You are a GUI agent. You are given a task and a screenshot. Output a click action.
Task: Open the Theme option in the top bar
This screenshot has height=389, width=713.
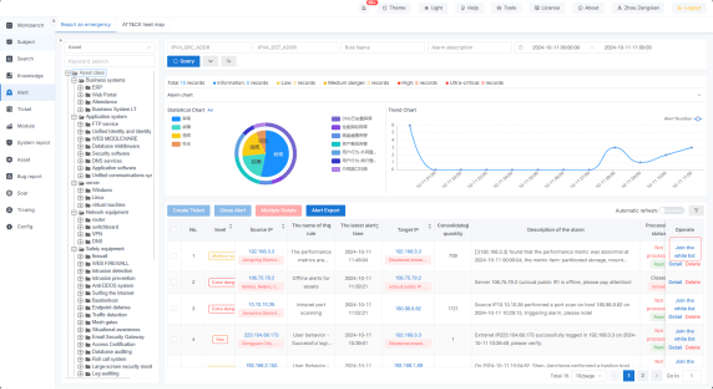[394, 8]
